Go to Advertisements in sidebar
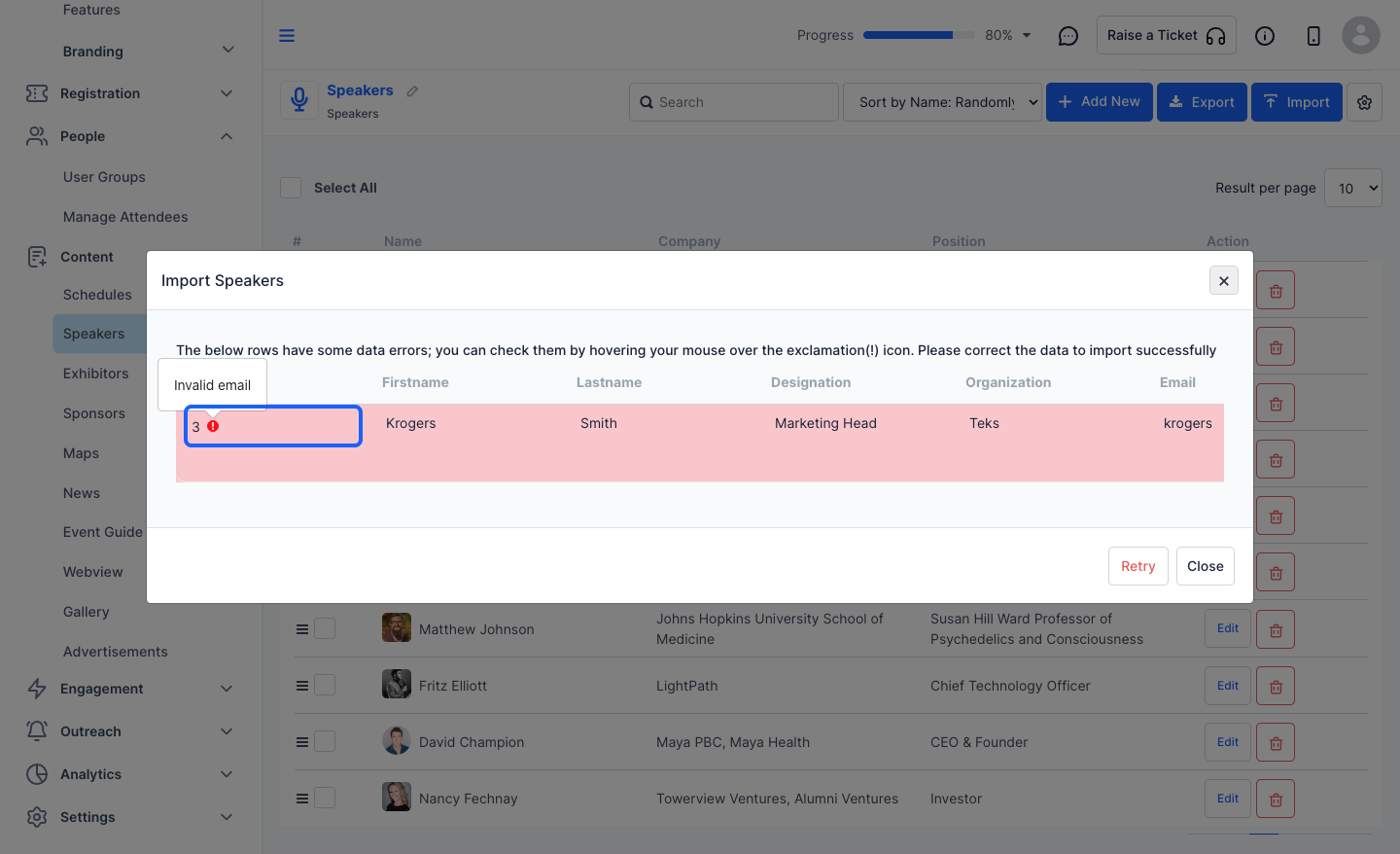This screenshot has width=1400, height=854. [x=116, y=652]
